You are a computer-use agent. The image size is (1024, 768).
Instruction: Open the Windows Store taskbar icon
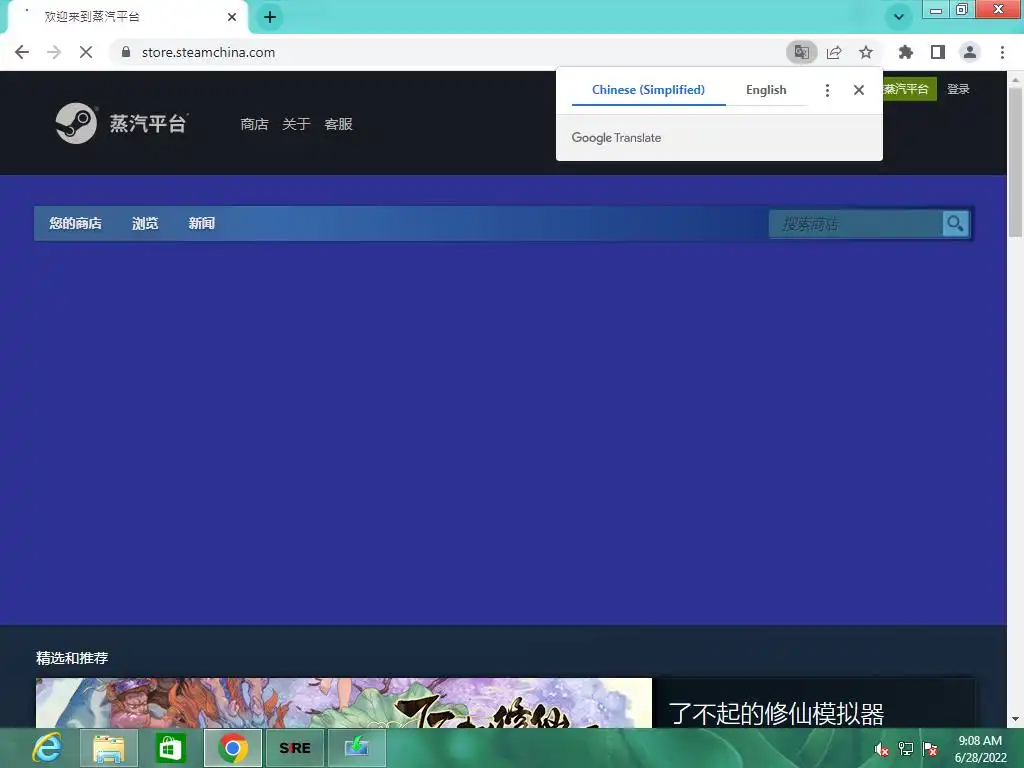pyautogui.click(x=170, y=748)
